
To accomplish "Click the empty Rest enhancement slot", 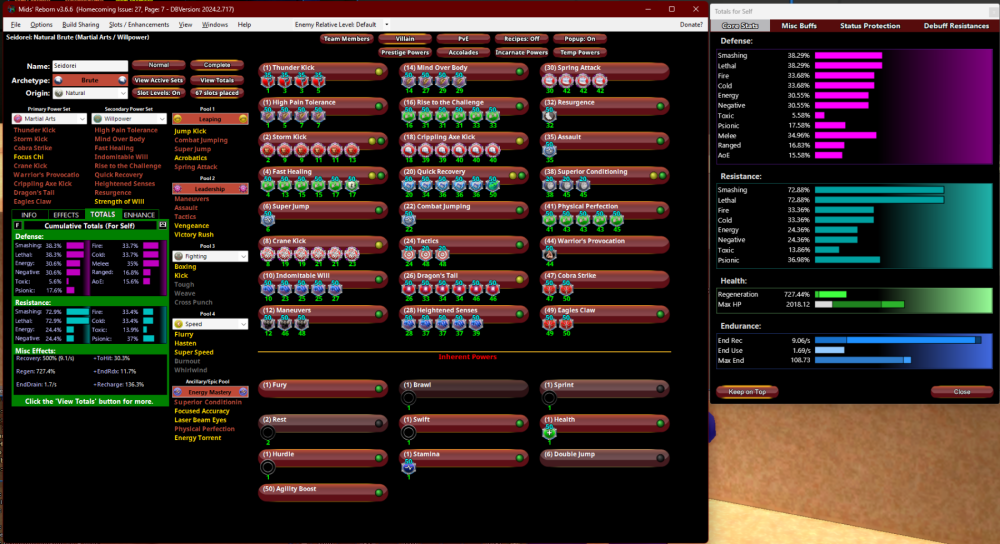I will click(267, 432).
